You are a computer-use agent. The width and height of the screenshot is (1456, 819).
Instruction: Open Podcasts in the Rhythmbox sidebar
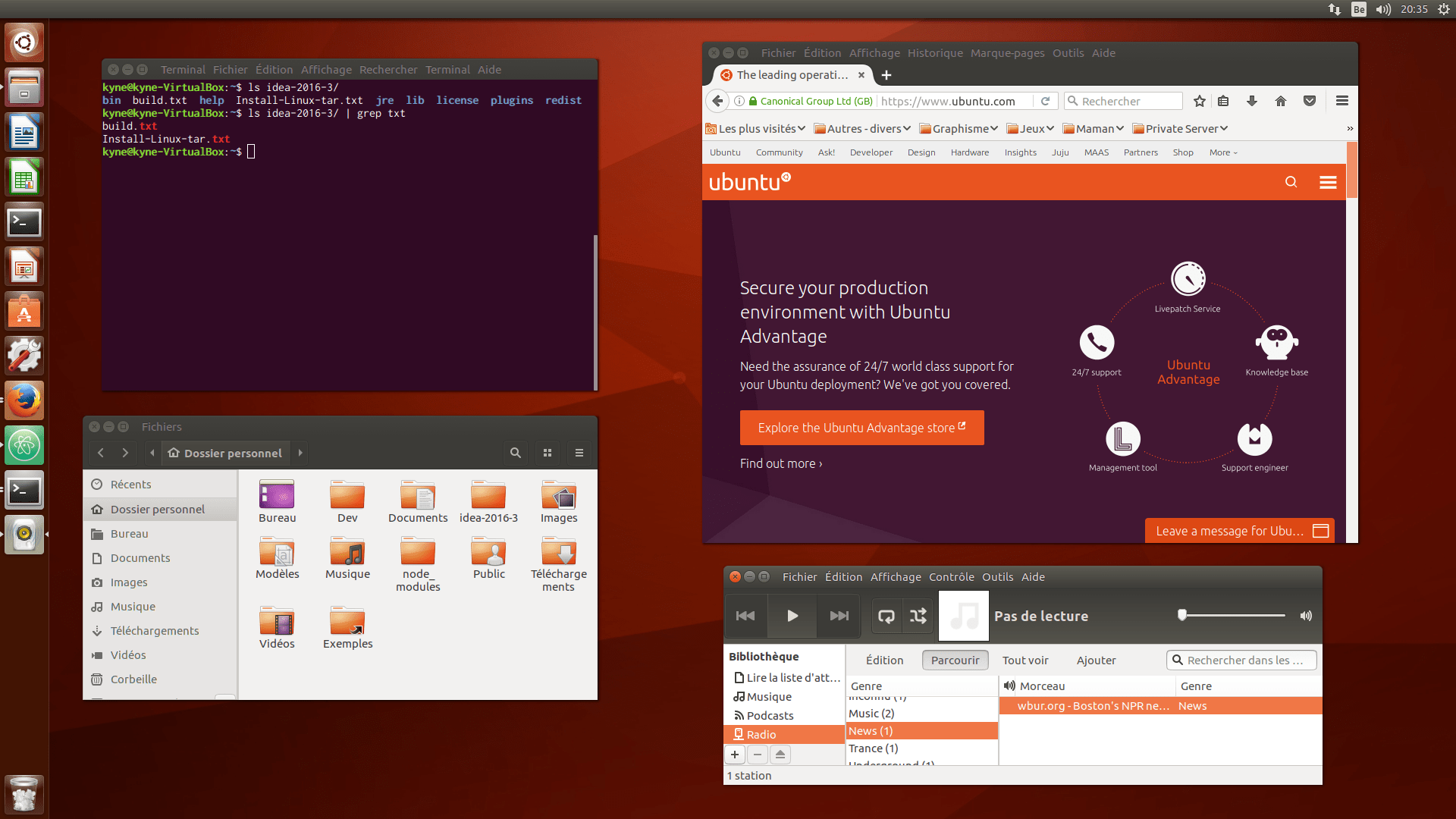click(x=770, y=715)
